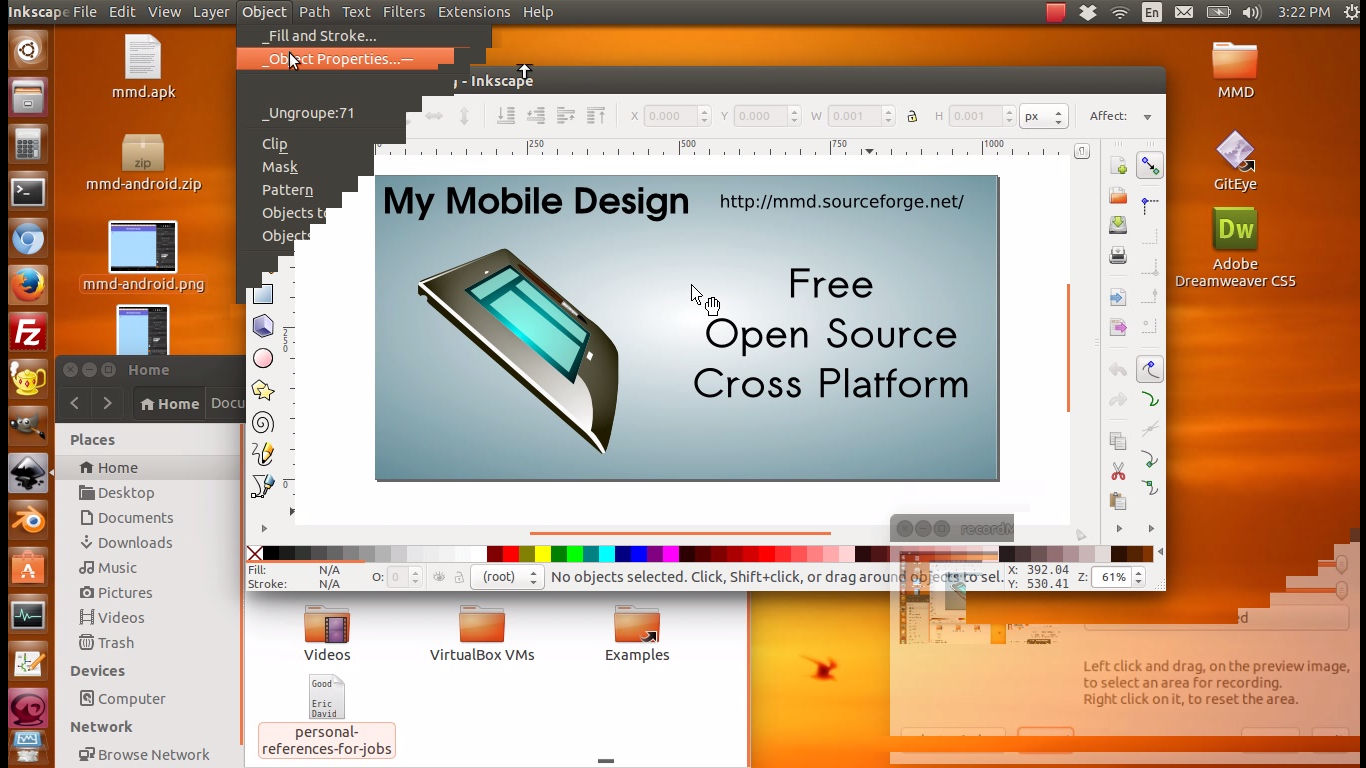1366x768 pixels.
Task: Choose Fill and Stroke menu entry
Action: tap(320, 36)
